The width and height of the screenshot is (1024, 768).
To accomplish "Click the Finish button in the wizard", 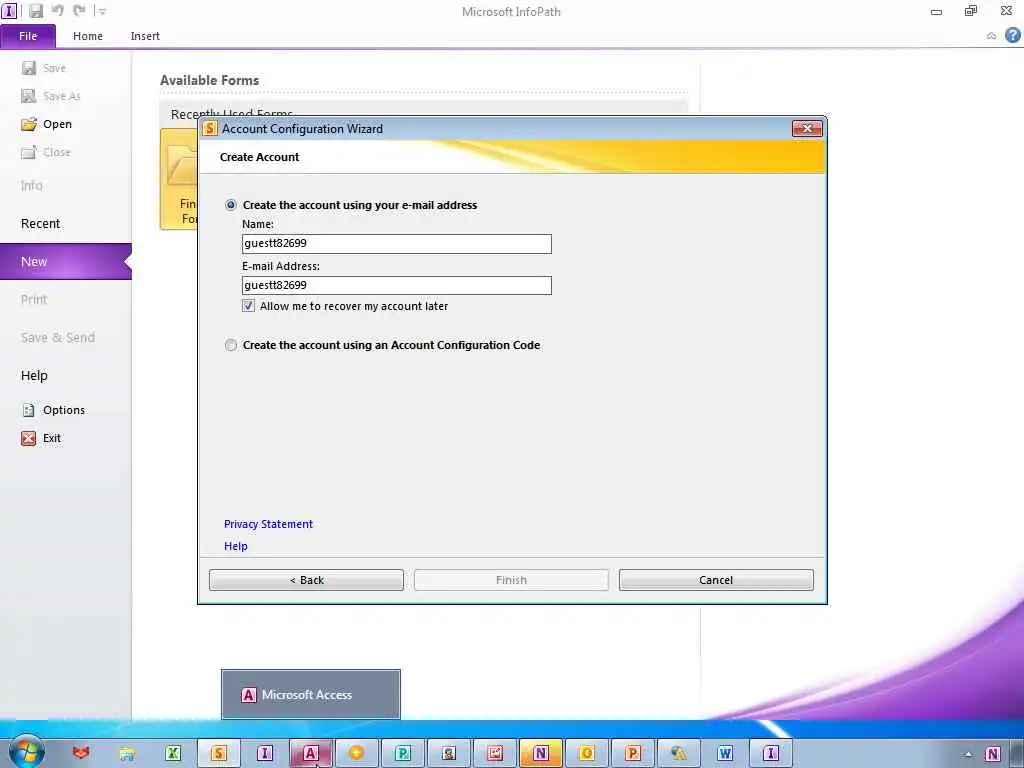I will [511, 580].
